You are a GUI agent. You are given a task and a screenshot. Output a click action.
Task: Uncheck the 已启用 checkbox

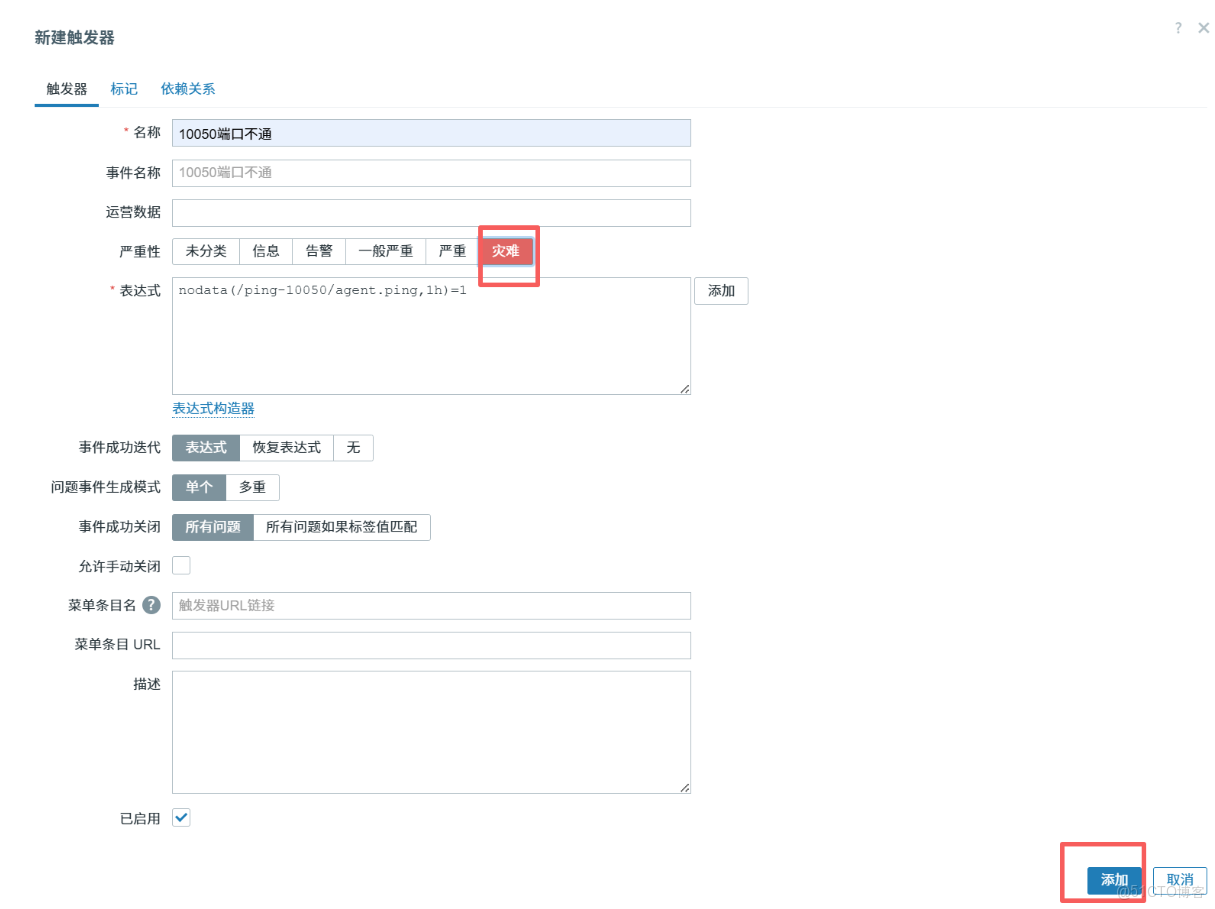click(181, 818)
